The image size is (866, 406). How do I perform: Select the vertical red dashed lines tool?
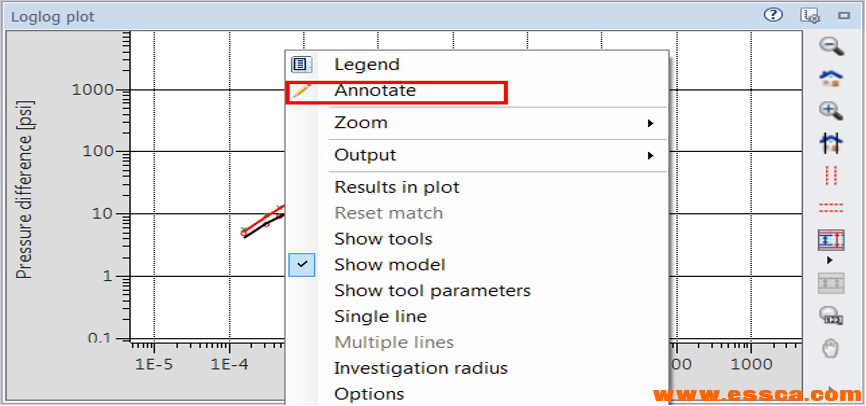[x=831, y=175]
